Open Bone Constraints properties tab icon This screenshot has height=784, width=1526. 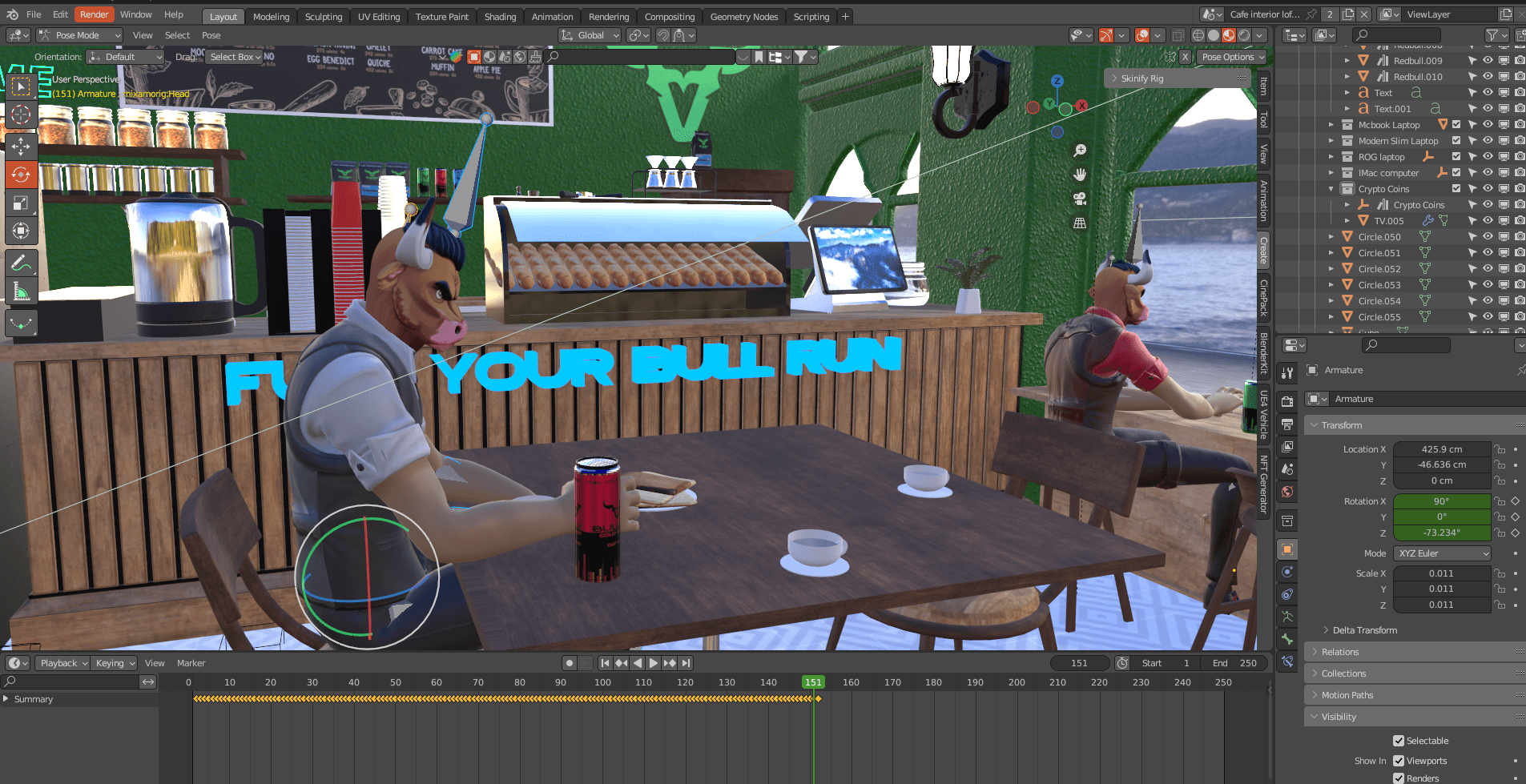coord(1287,661)
